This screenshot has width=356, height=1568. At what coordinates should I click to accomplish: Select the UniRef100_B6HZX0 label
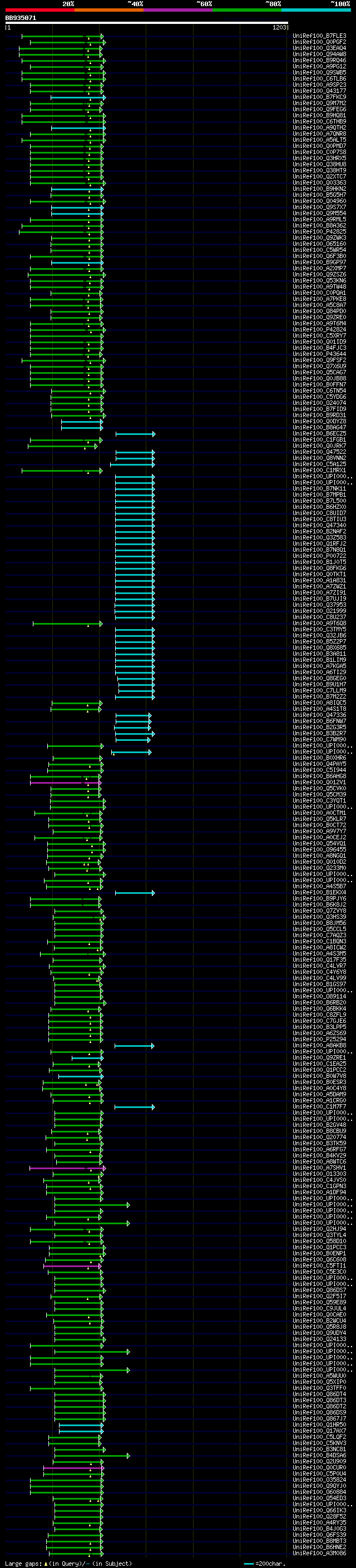[x=319, y=506]
